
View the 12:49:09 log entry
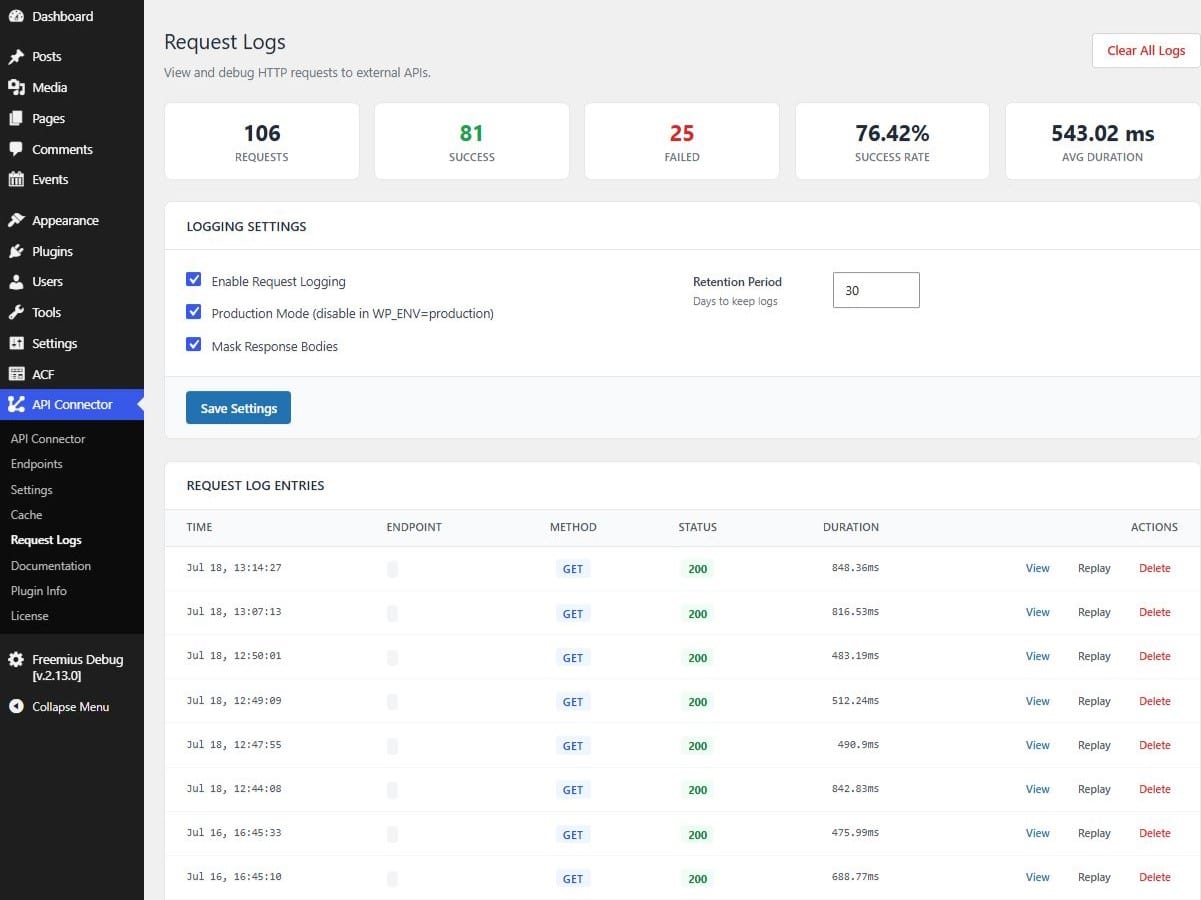click(1038, 701)
